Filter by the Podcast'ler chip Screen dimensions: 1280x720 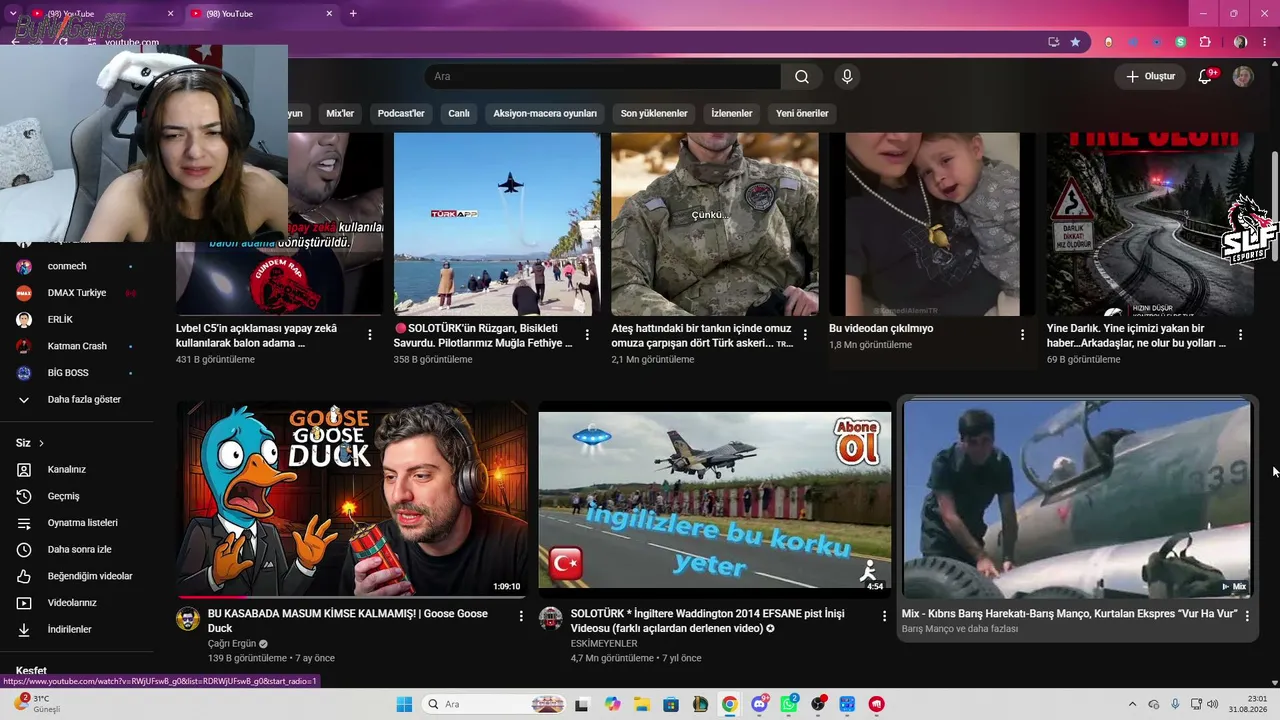401,113
